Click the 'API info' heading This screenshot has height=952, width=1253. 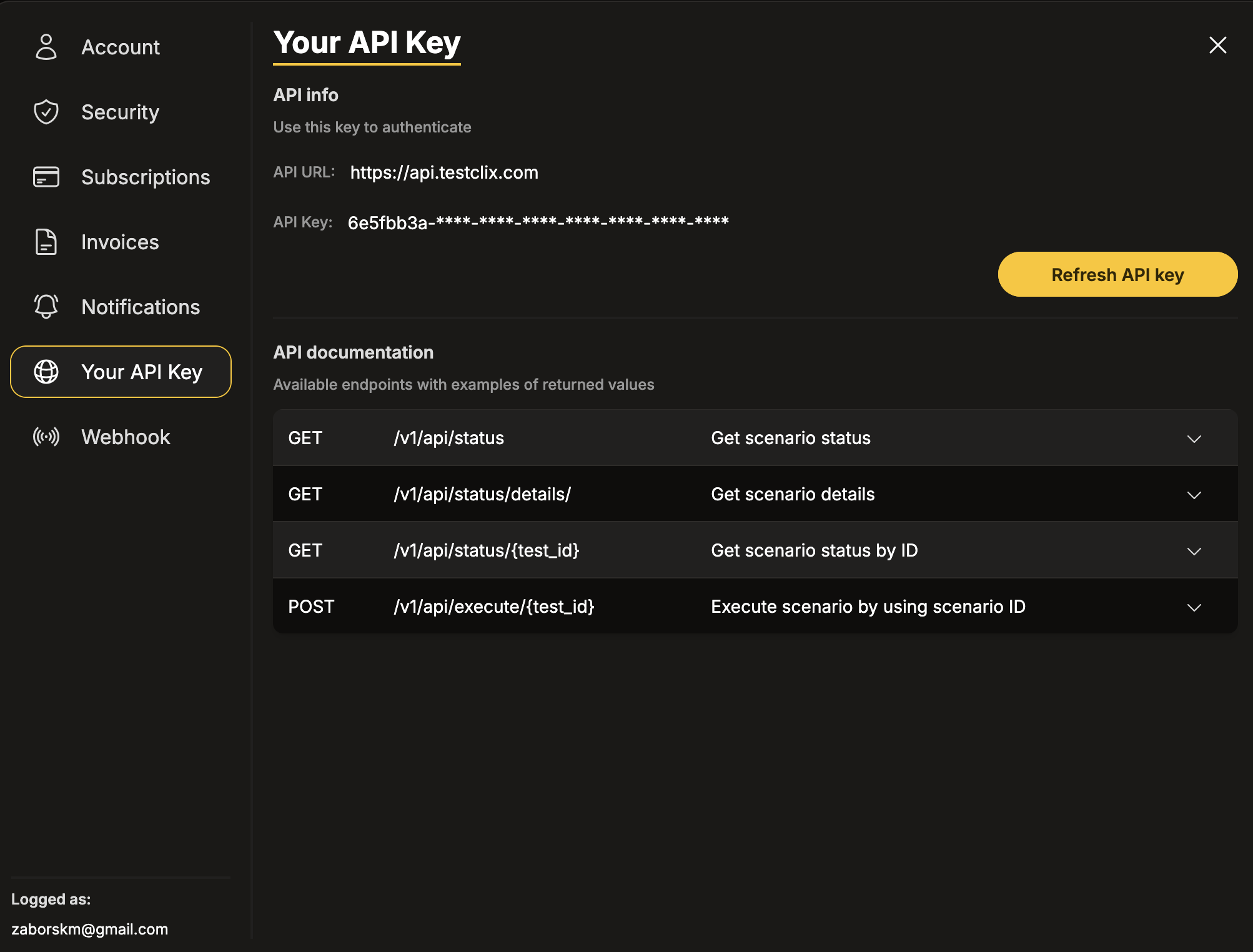pos(306,95)
